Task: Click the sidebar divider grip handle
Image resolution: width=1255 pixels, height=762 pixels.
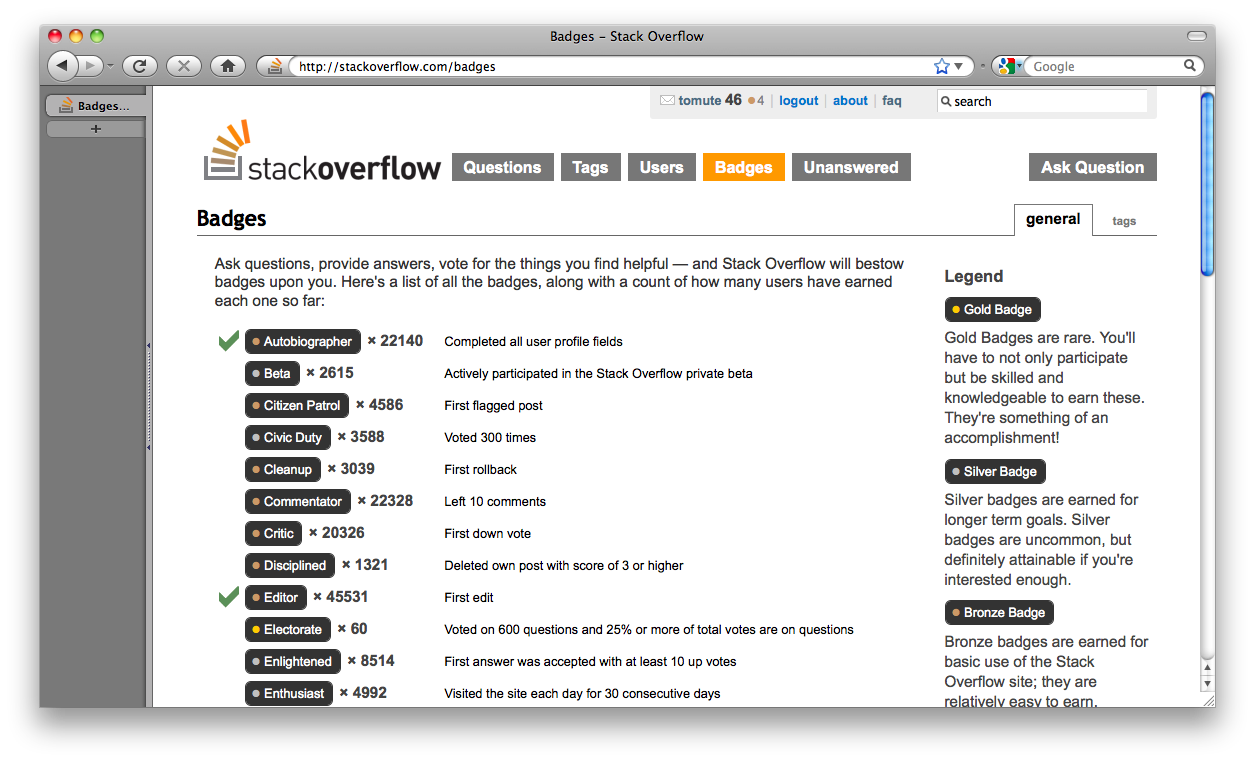Action: 149,396
